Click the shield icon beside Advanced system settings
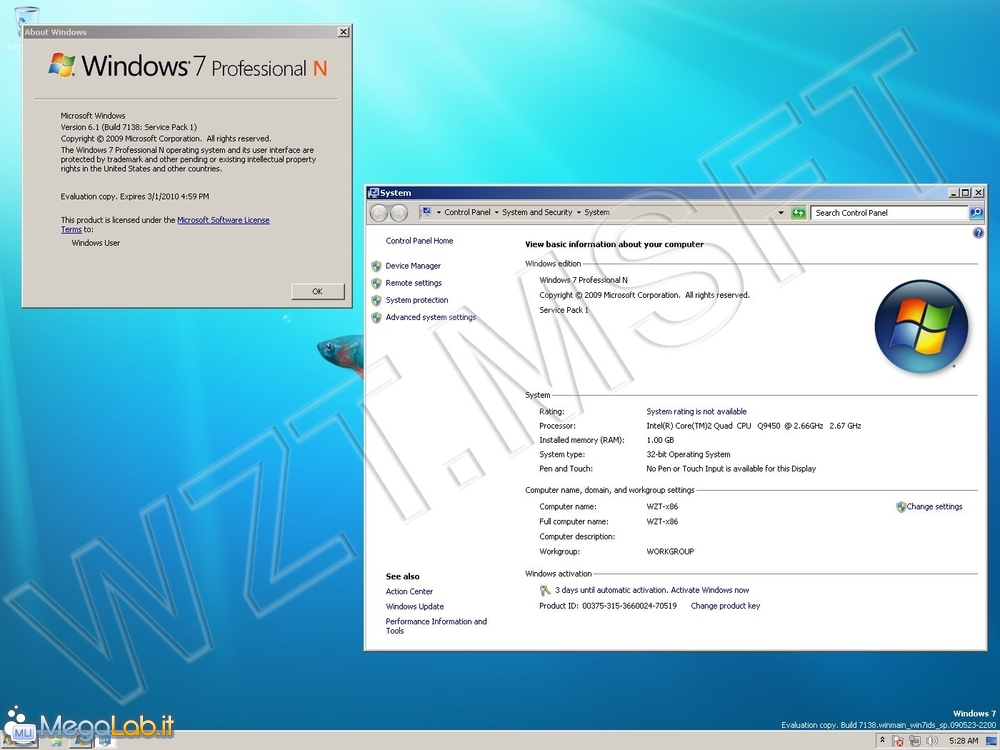Image resolution: width=1000 pixels, height=750 pixels. coord(376,318)
